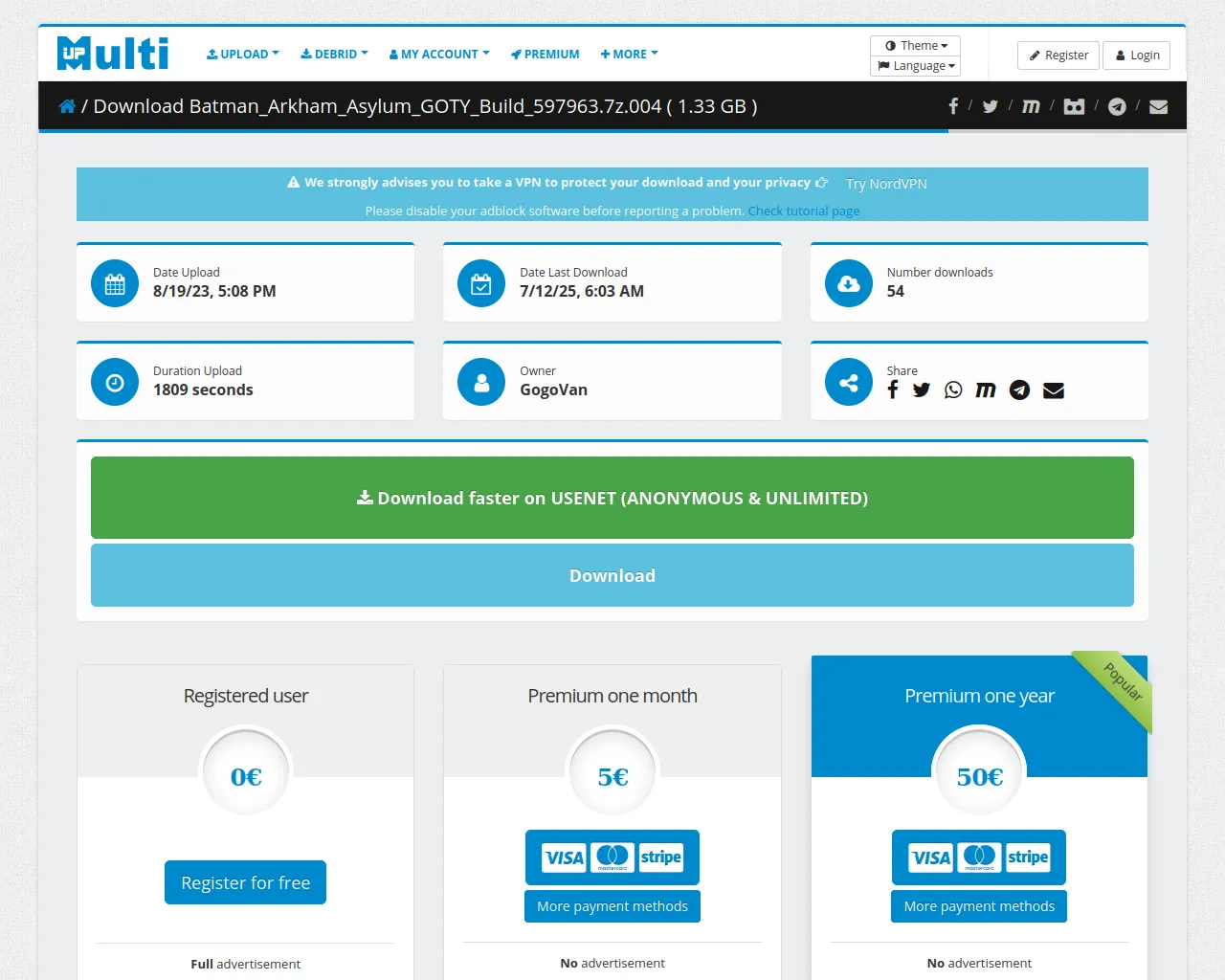Open My Account menu
Screen dimensions: 1225x980
click(x=439, y=55)
